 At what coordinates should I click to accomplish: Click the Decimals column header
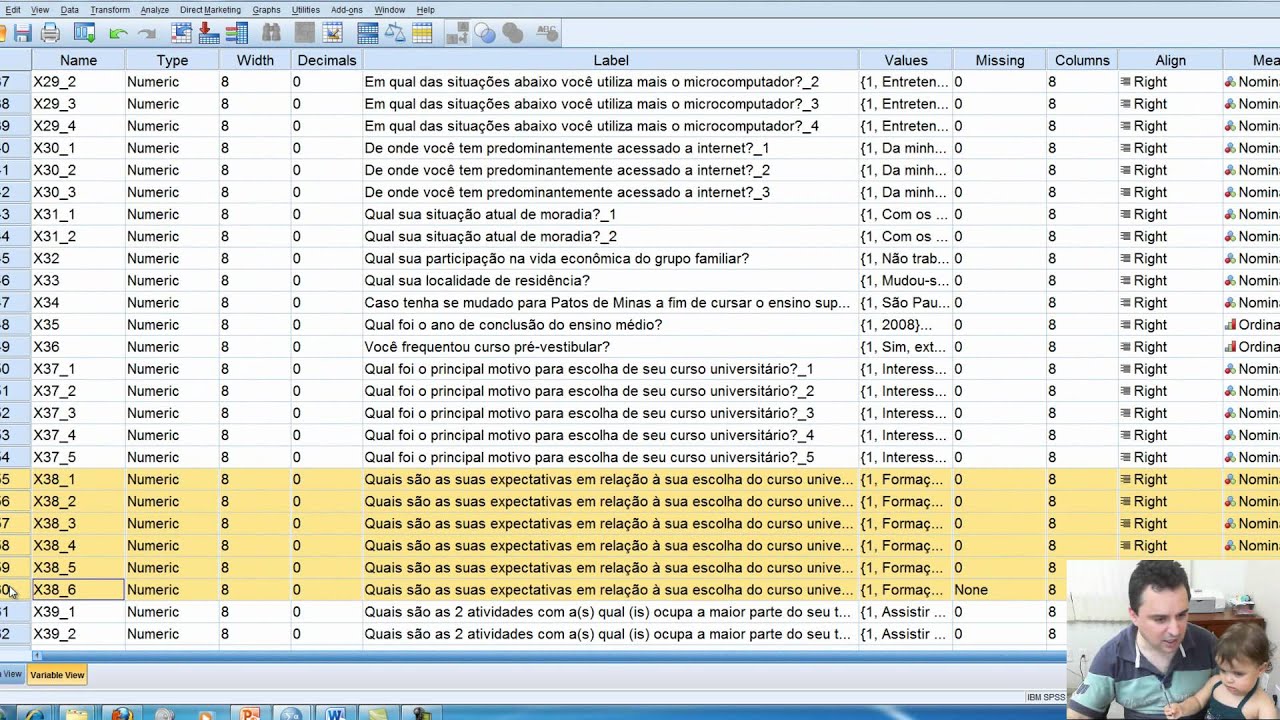[326, 60]
